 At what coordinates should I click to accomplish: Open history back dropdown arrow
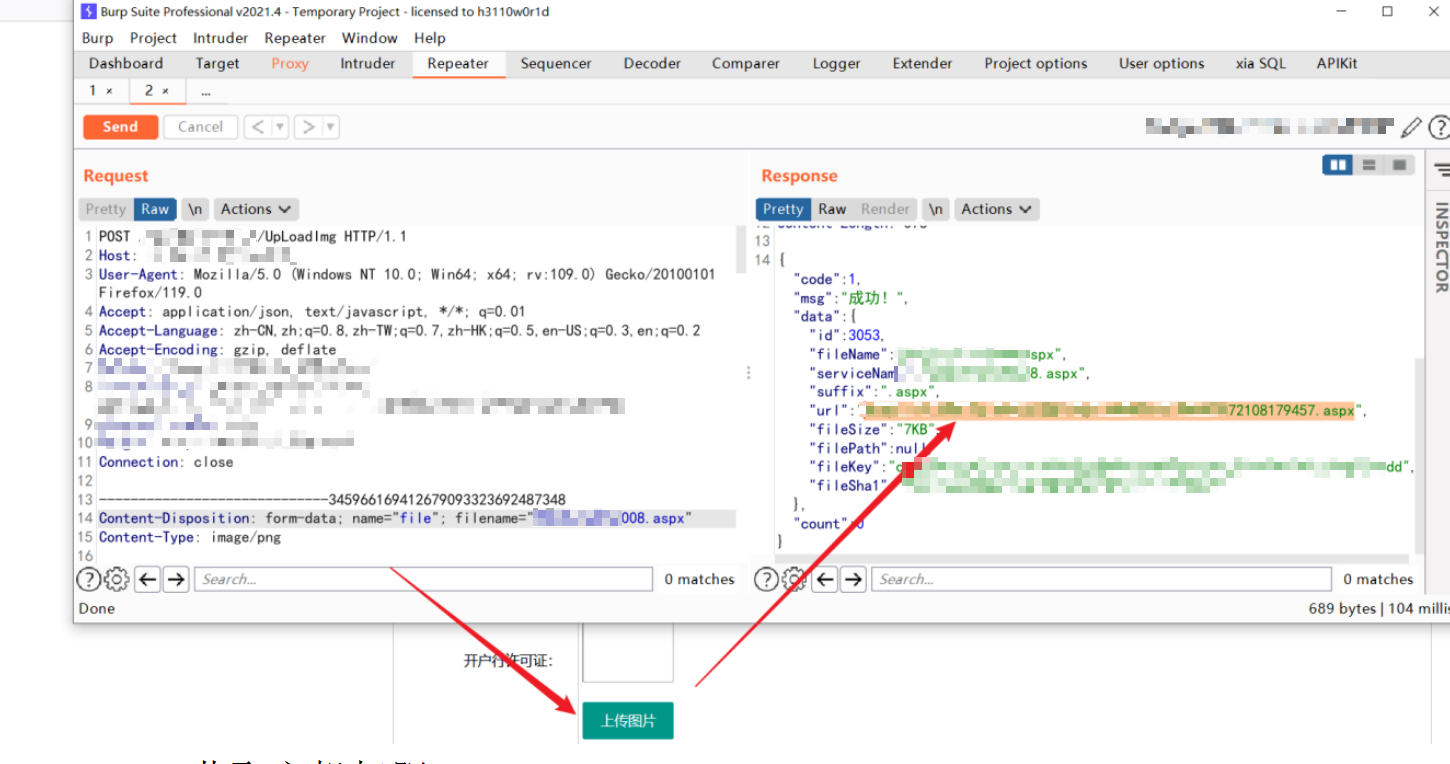pos(280,127)
